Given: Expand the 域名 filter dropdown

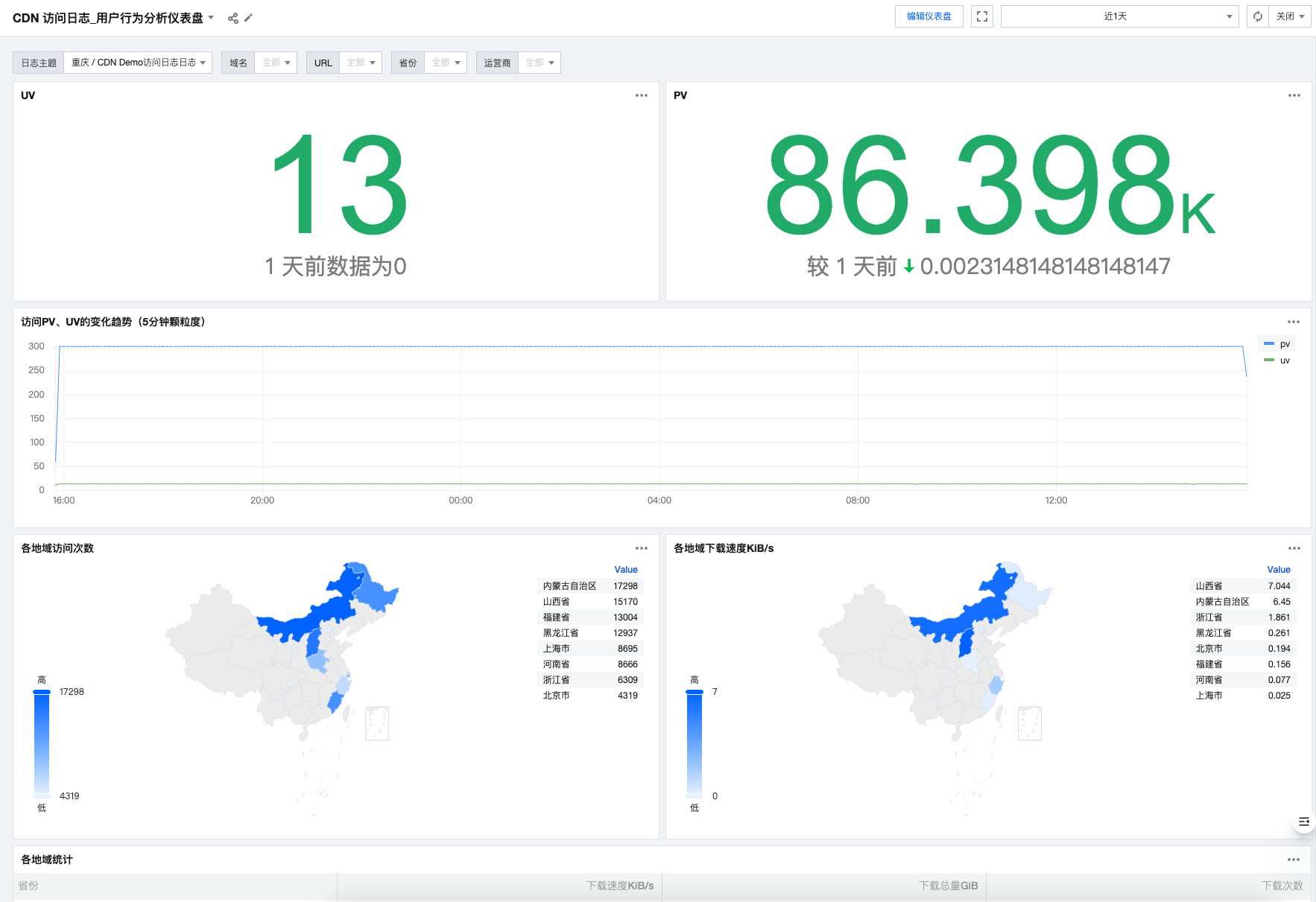Looking at the screenshot, I should [x=276, y=63].
